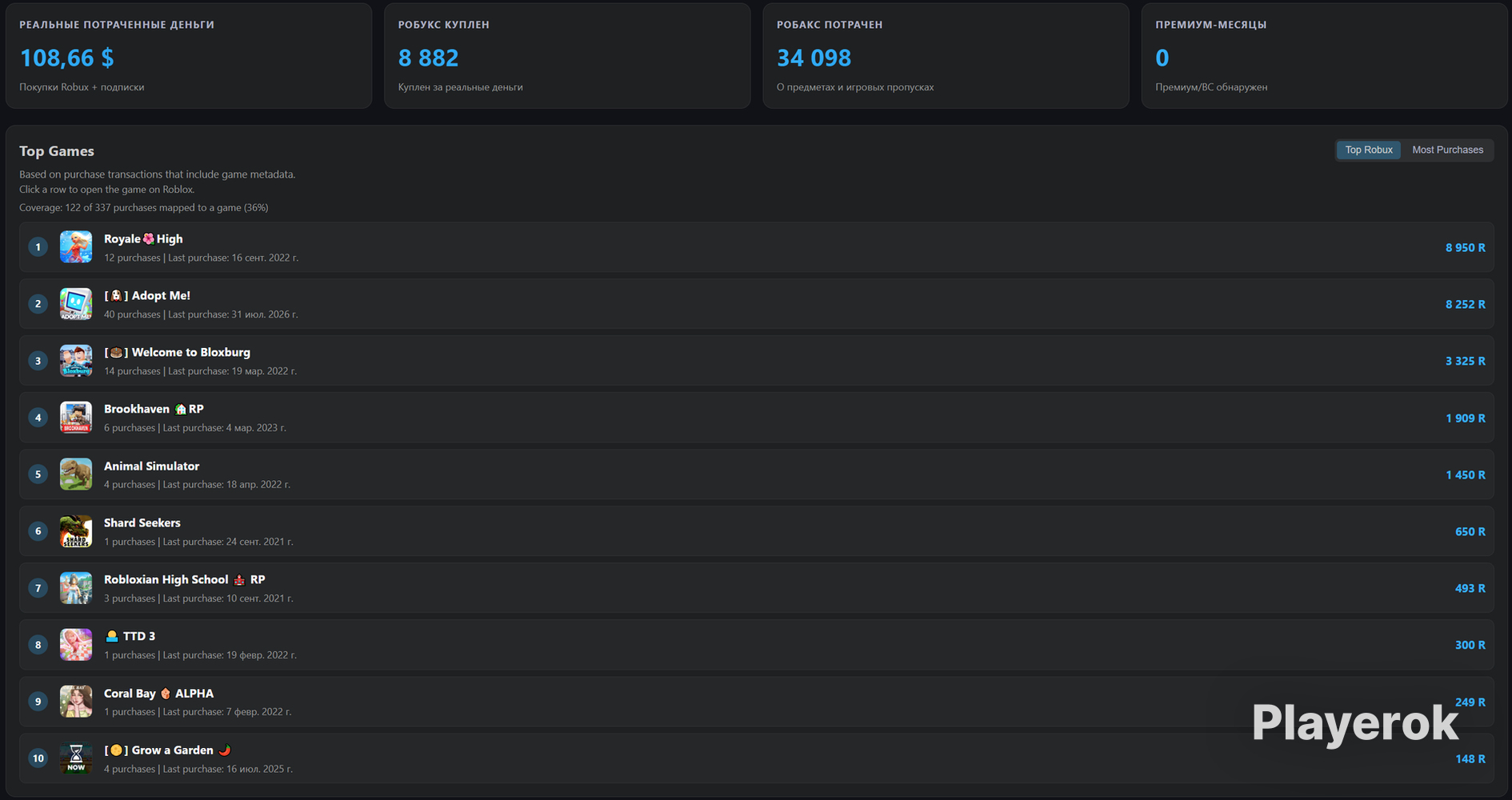Open the Coral Bay ALPHA title link
The image size is (1512, 800).
click(x=158, y=693)
